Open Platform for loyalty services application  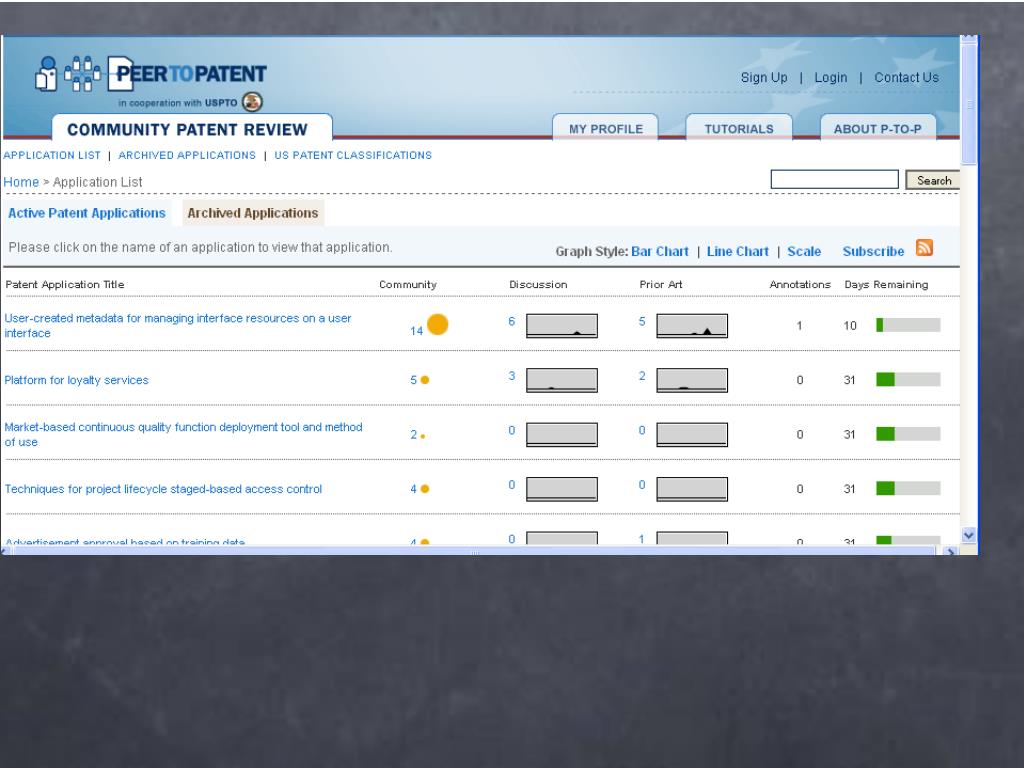pos(76,380)
